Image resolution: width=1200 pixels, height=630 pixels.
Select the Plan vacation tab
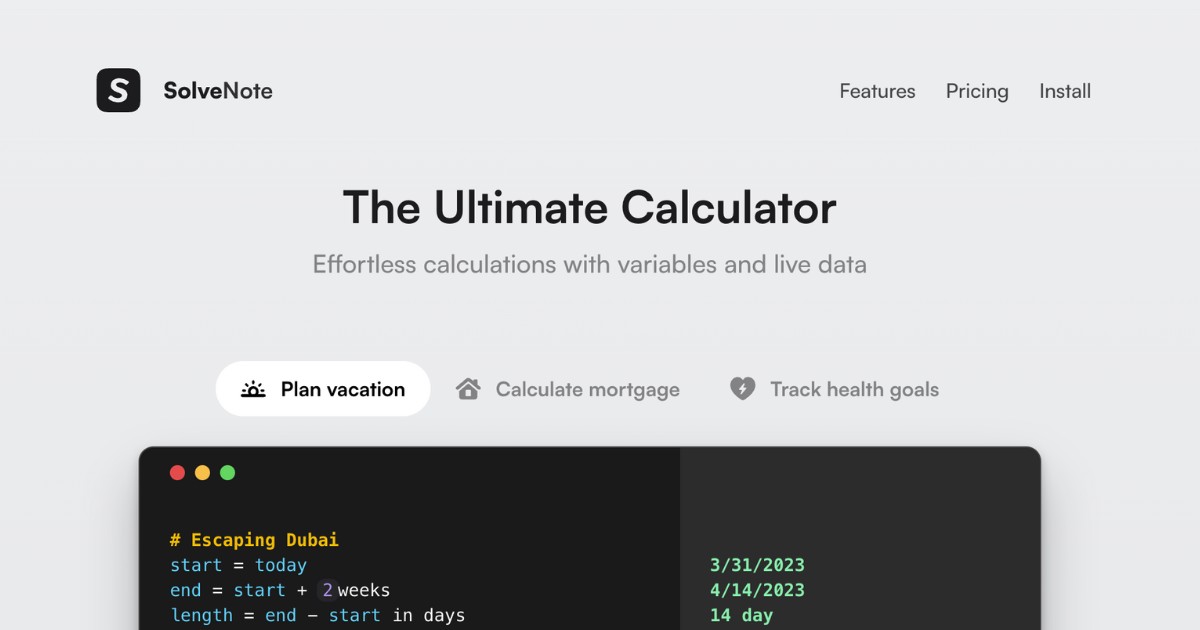click(x=322, y=388)
